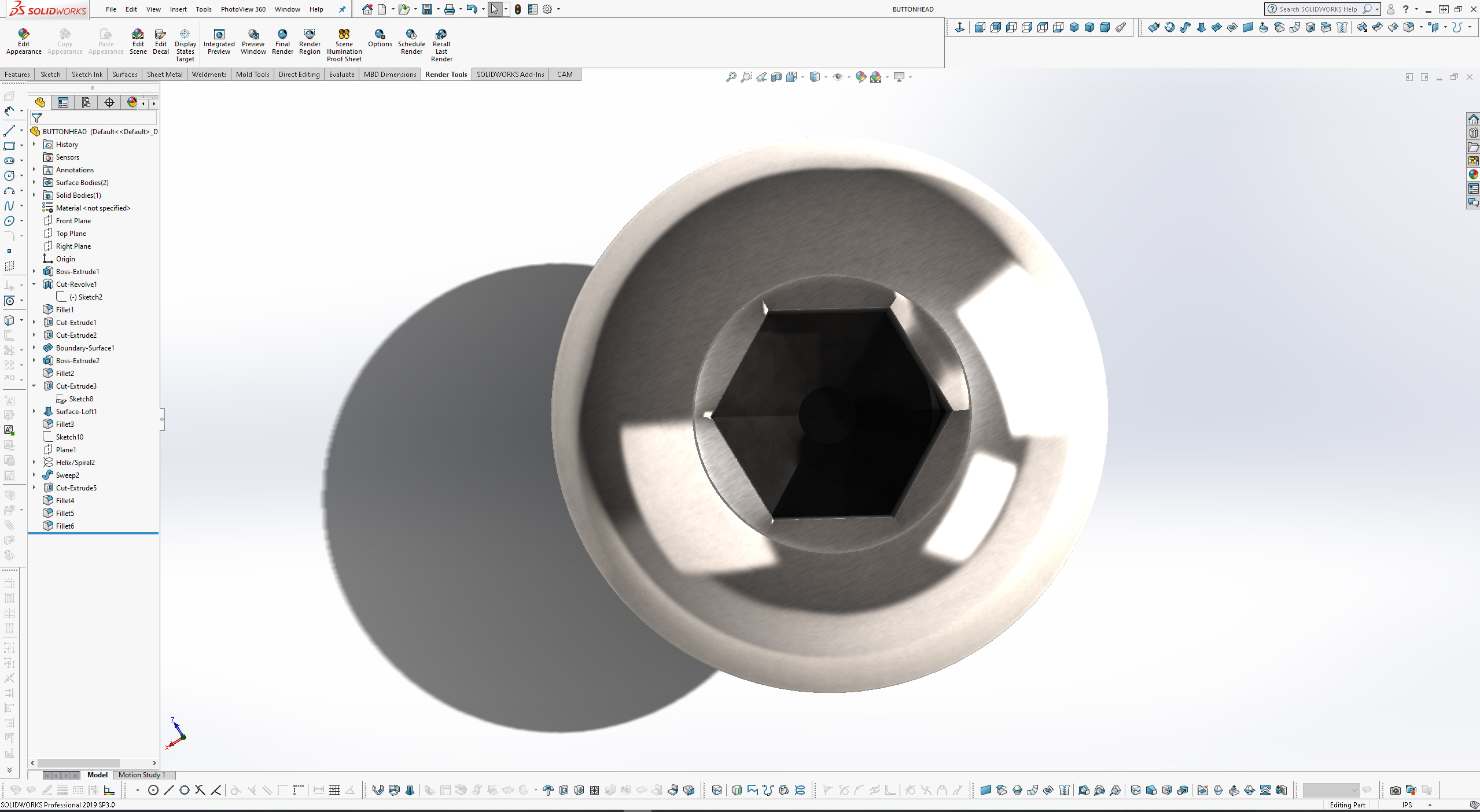Click the Recall Last Render icon
The image size is (1480, 812).
(x=441, y=35)
